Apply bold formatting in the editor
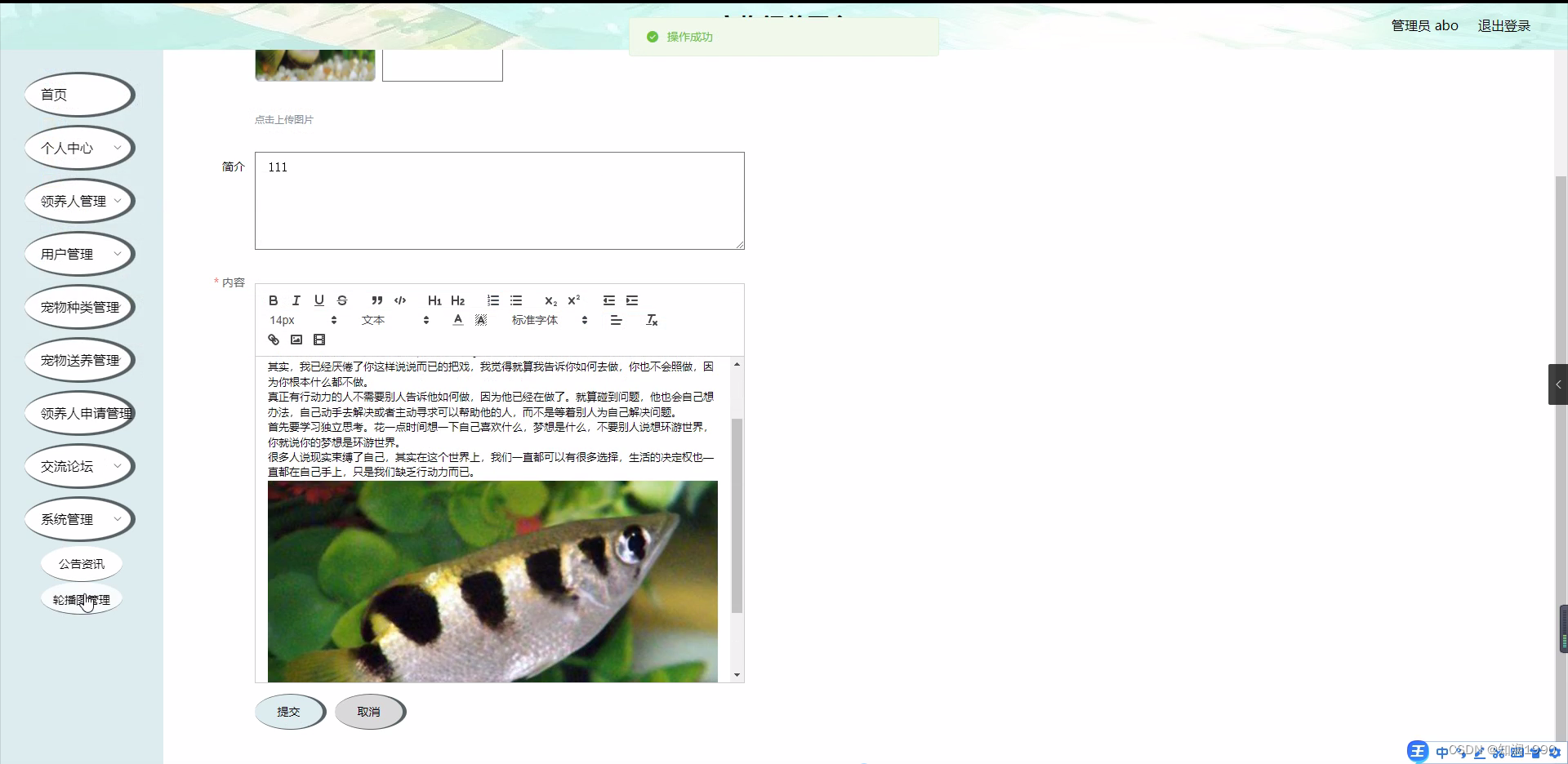Viewport: 1568px width, 764px height. (x=274, y=300)
